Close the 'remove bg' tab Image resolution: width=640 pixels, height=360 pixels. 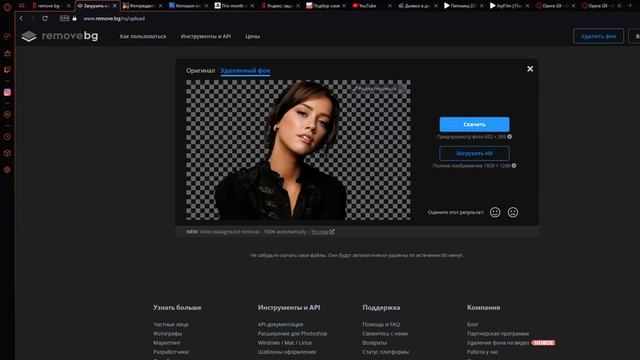69,6
